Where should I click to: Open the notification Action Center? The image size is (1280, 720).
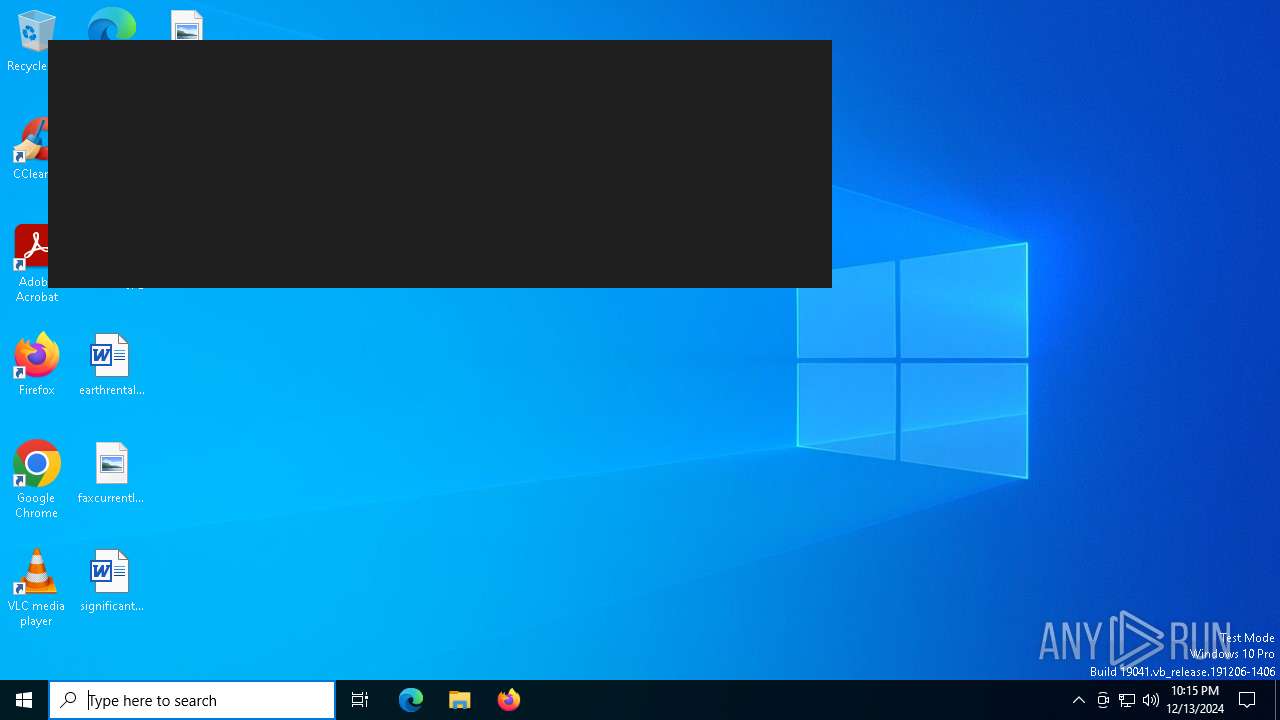[1248, 700]
